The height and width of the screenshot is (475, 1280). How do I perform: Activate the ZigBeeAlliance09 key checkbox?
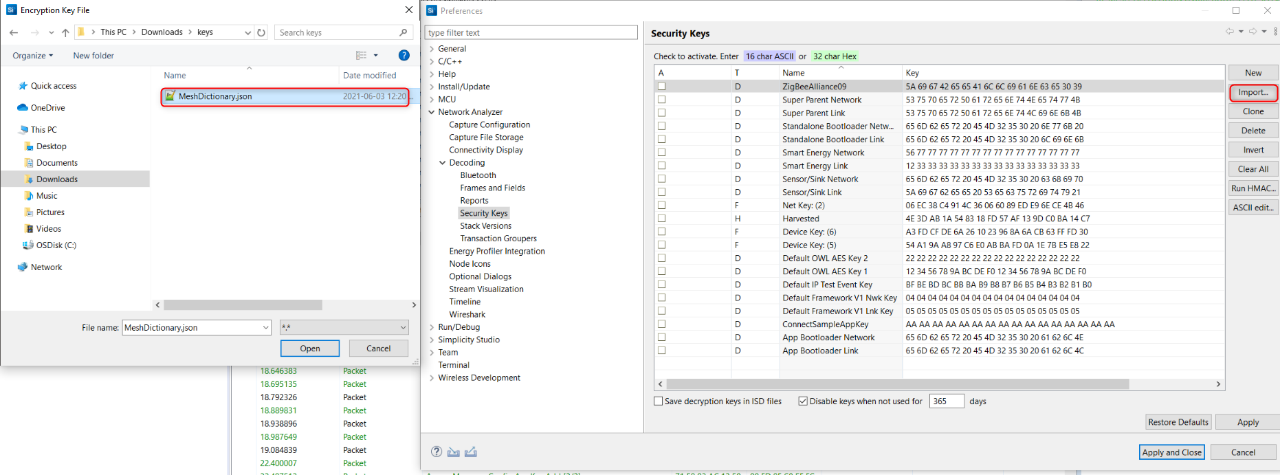(x=661, y=87)
